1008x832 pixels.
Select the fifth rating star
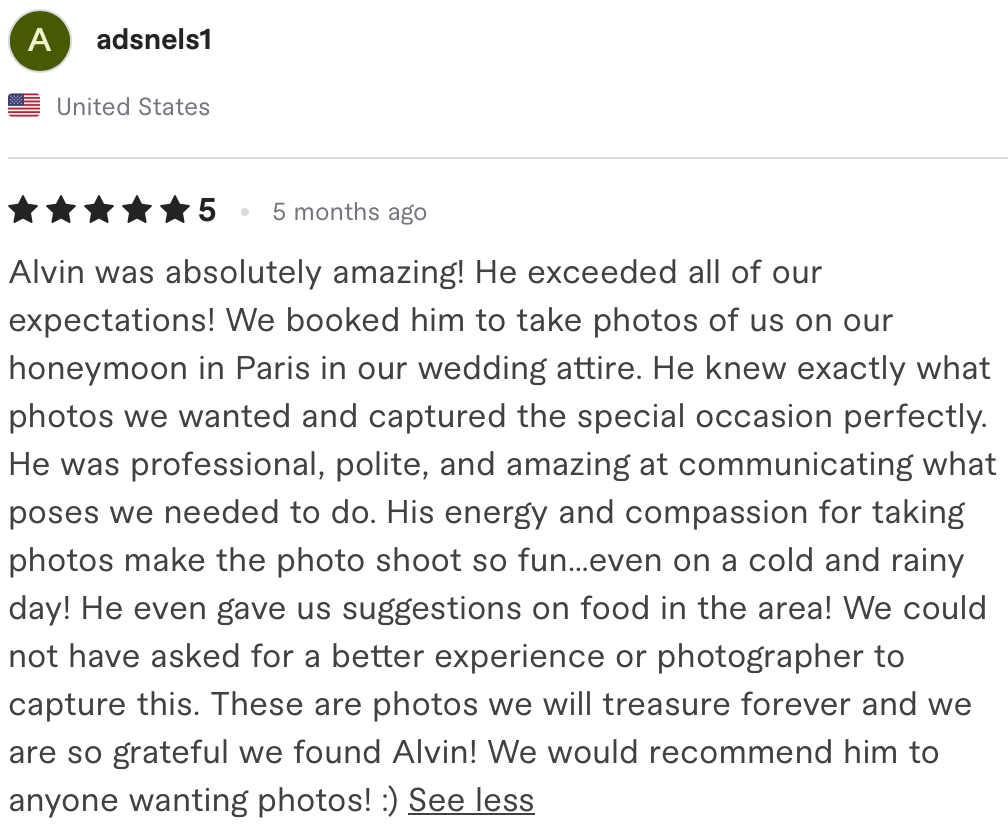[x=176, y=210]
